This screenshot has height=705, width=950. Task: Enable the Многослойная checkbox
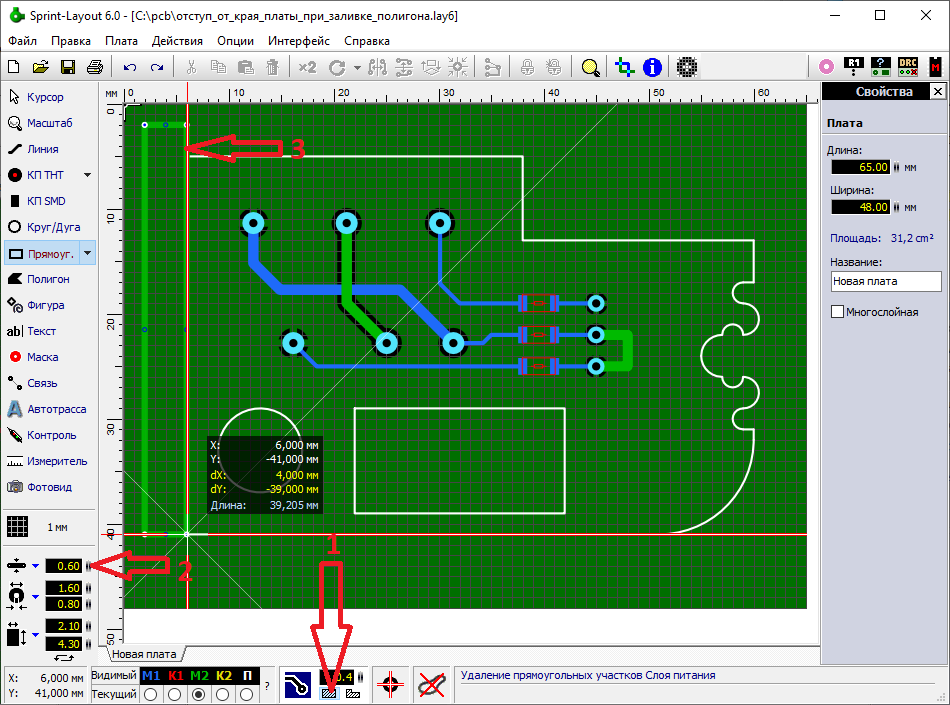coord(837,312)
